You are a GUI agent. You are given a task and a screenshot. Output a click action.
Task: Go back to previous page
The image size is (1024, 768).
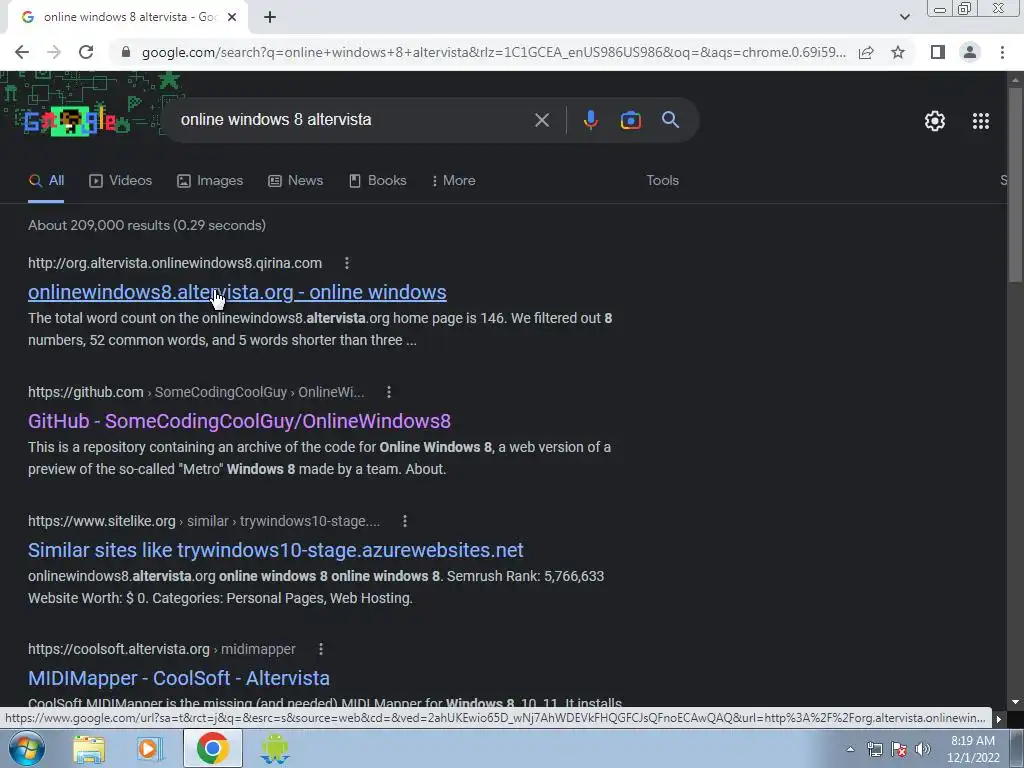tap(22, 52)
